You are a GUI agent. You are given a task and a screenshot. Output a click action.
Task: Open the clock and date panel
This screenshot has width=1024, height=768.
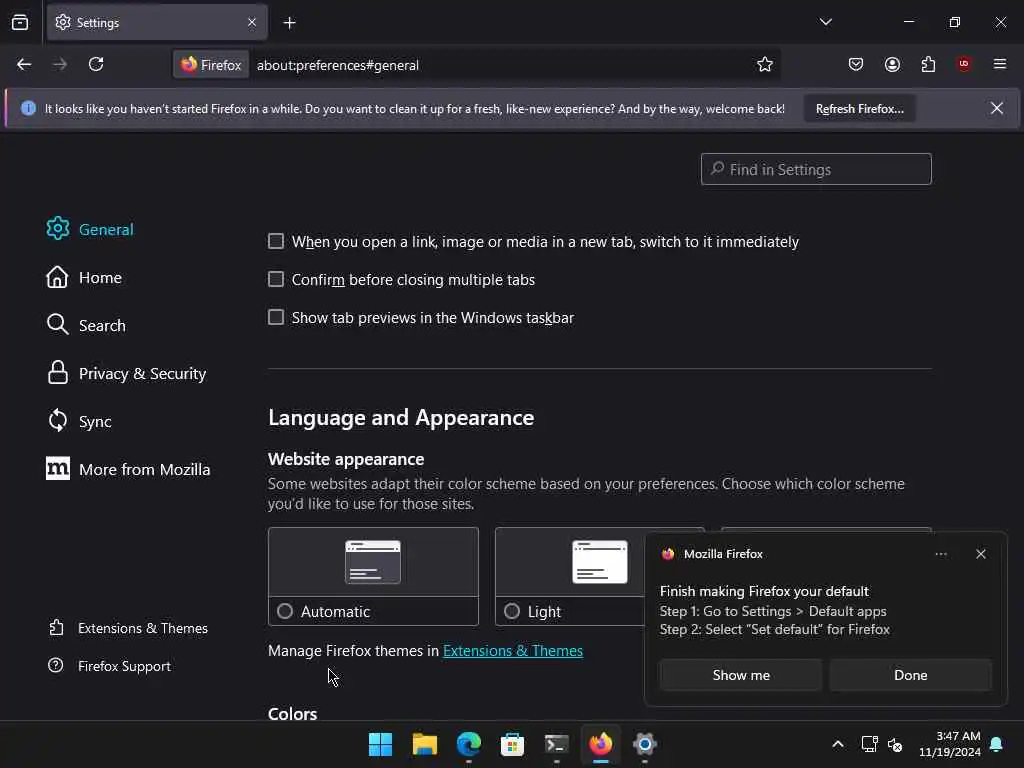pos(950,744)
